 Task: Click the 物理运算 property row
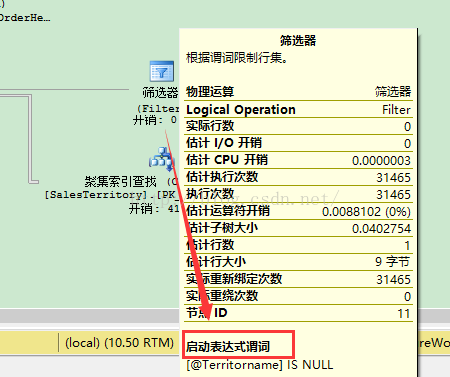298,92
